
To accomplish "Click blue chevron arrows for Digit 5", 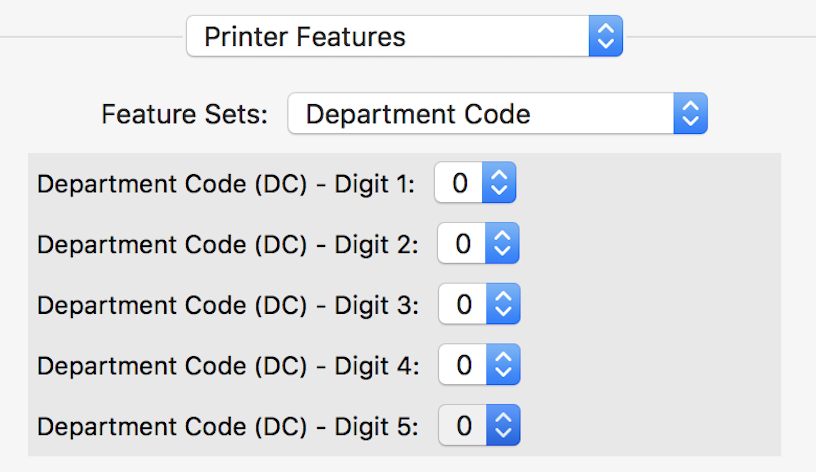I will (503, 426).
